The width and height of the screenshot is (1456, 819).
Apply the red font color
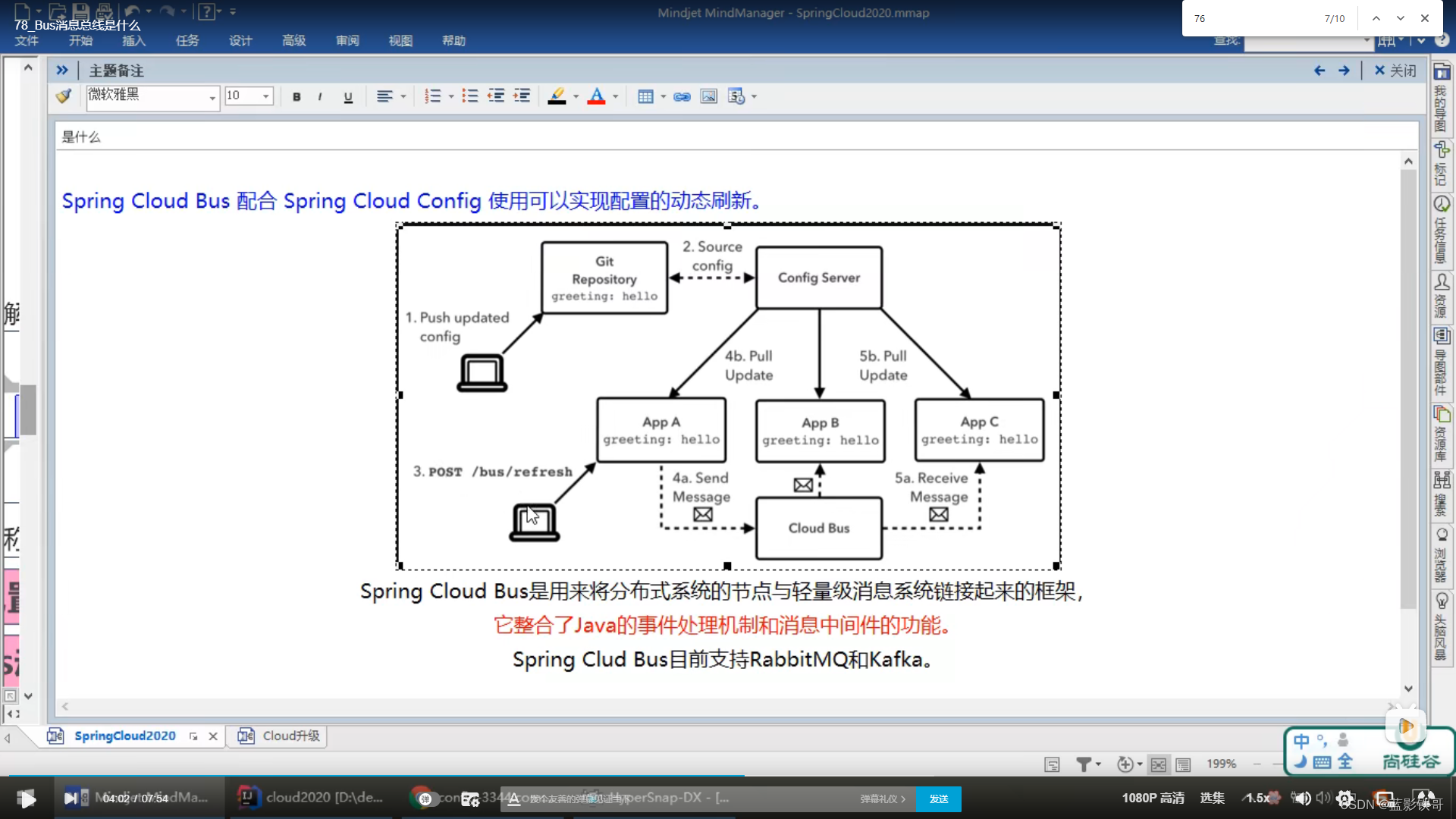click(x=597, y=96)
